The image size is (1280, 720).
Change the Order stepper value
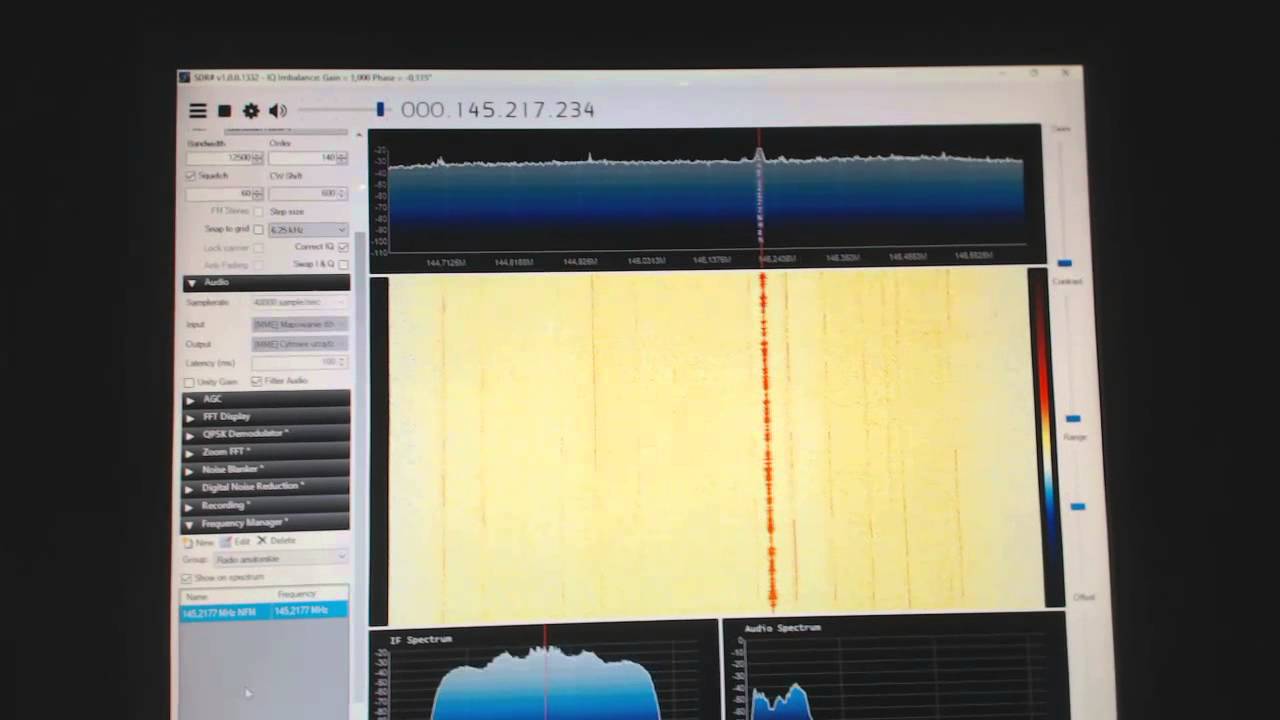pos(342,158)
